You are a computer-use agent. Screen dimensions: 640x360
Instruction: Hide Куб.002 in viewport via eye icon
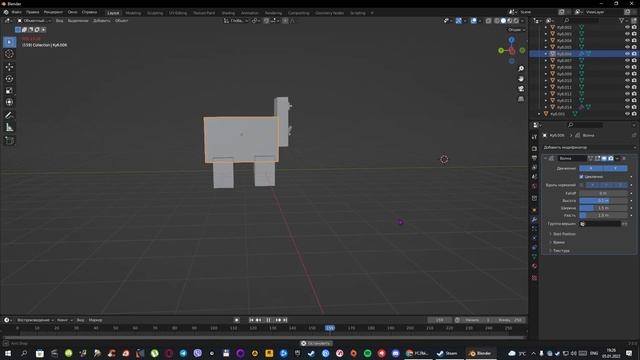(x=627, y=27)
